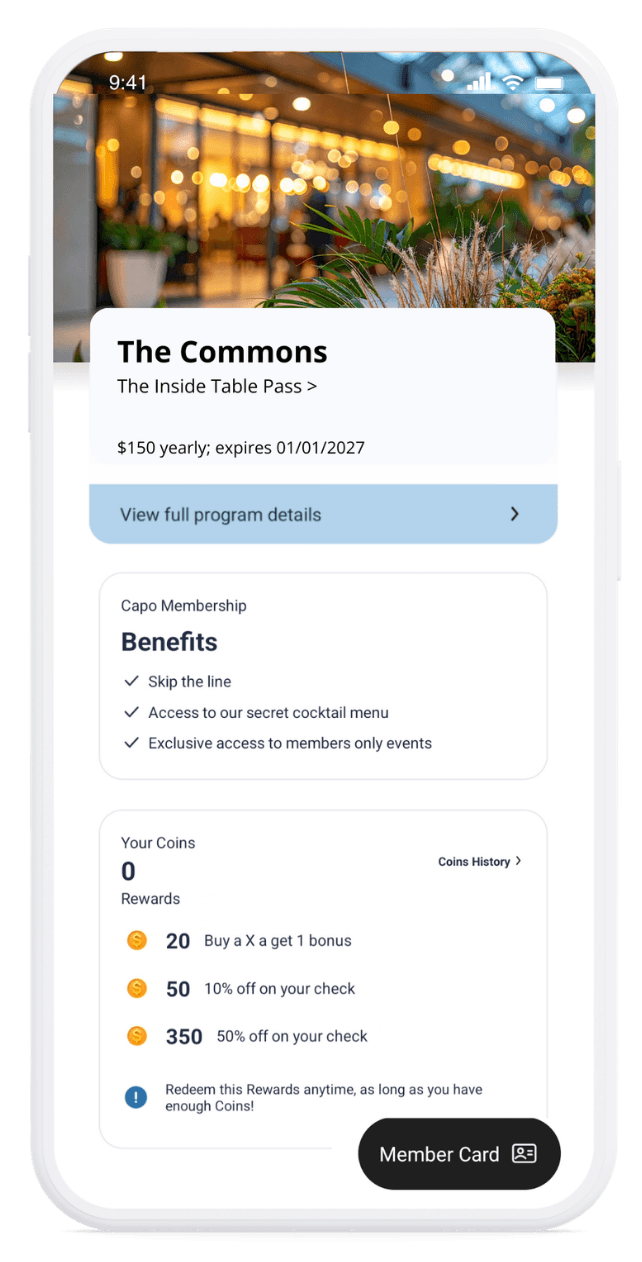Click the checkmark next to Skip the line
Screen dimensions: 642x1262
click(131, 681)
